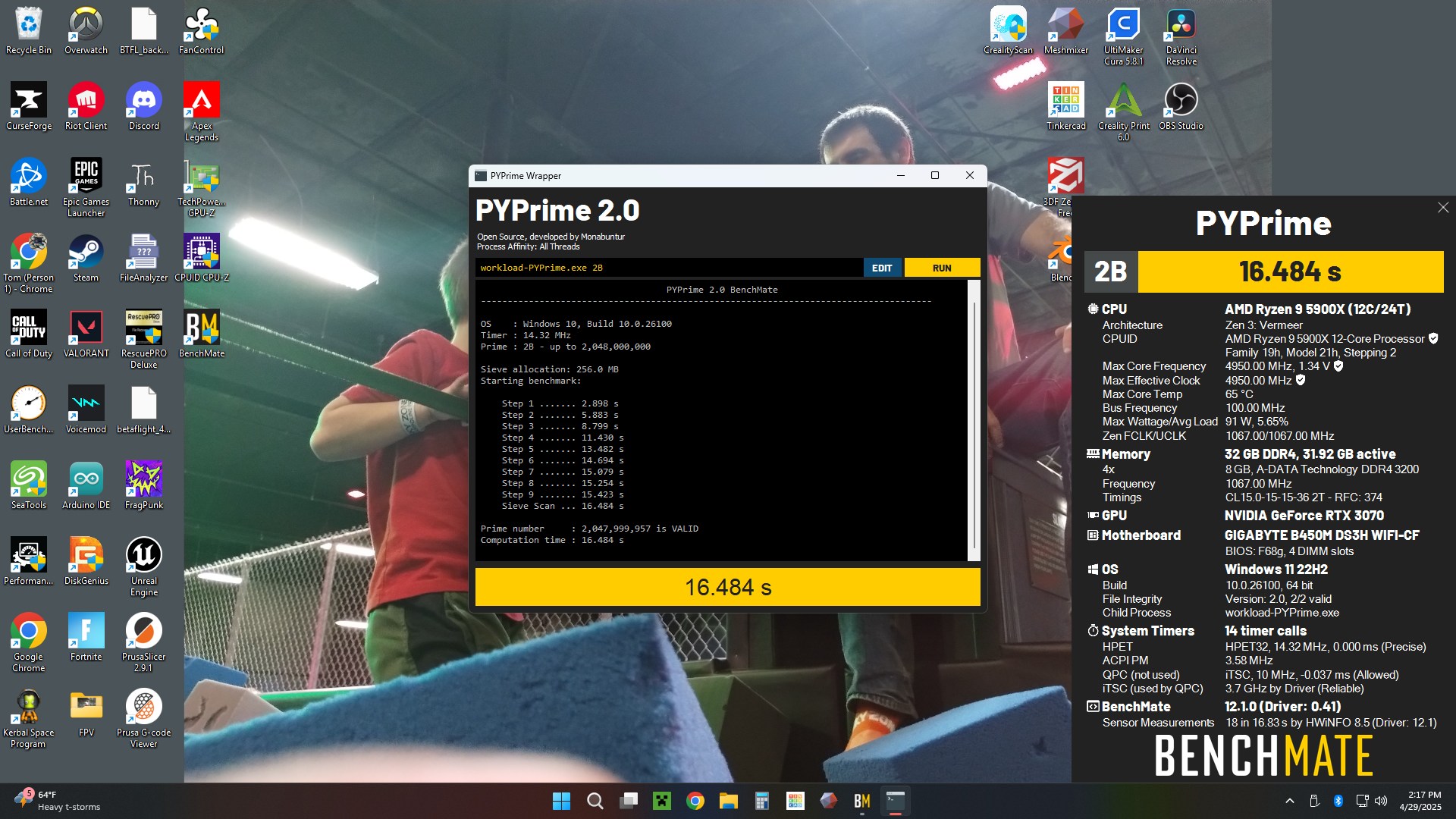Select the DiskGenius desktop icon
Viewport: 1456px width, 819px height.
[86, 562]
